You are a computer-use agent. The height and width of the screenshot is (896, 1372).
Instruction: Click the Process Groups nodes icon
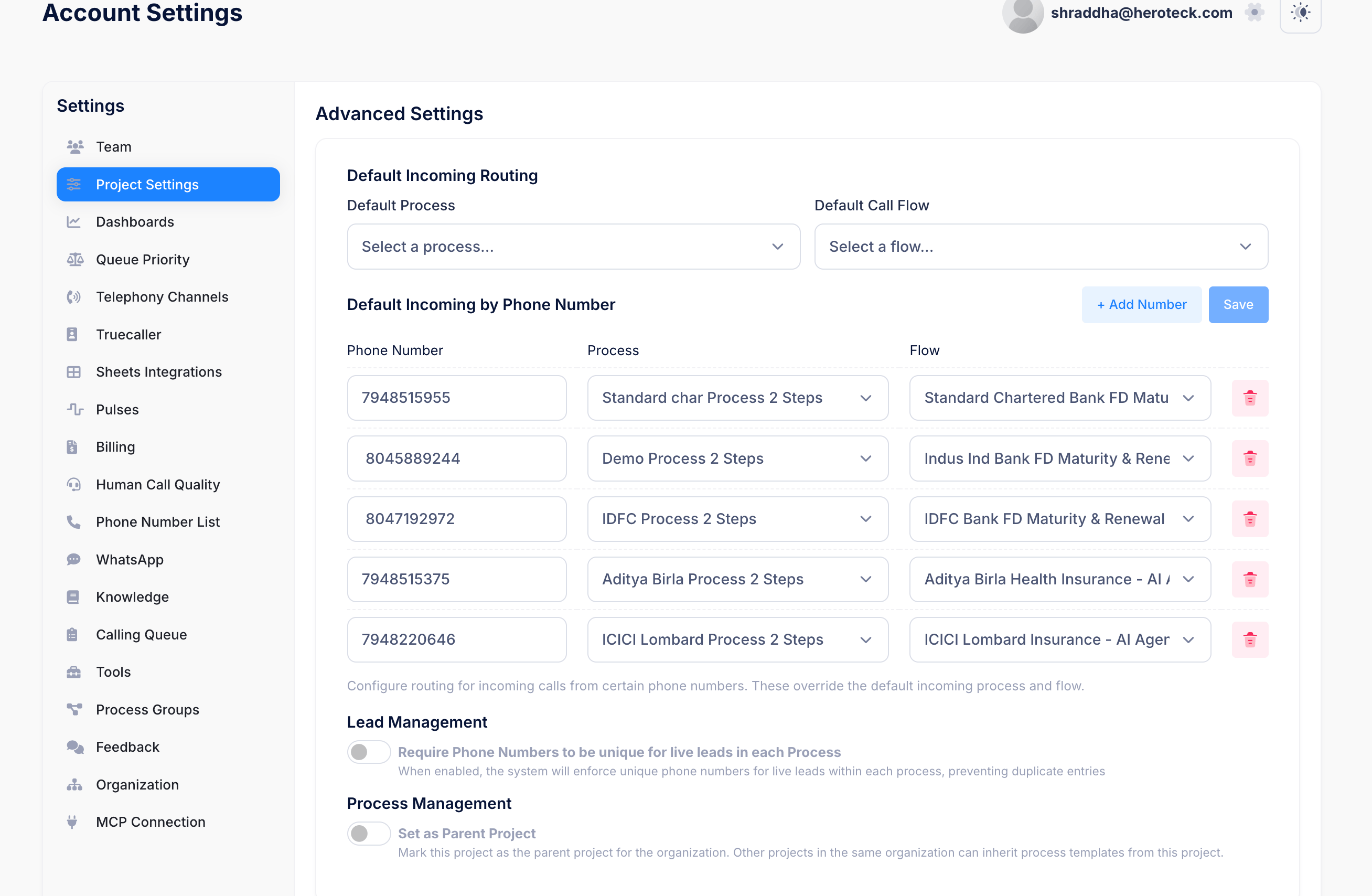coord(74,709)
